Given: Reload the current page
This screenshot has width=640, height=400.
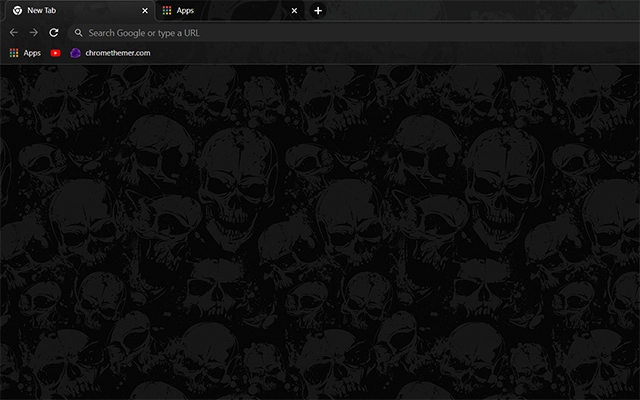Looking at the screenshot, I should 54,33.
